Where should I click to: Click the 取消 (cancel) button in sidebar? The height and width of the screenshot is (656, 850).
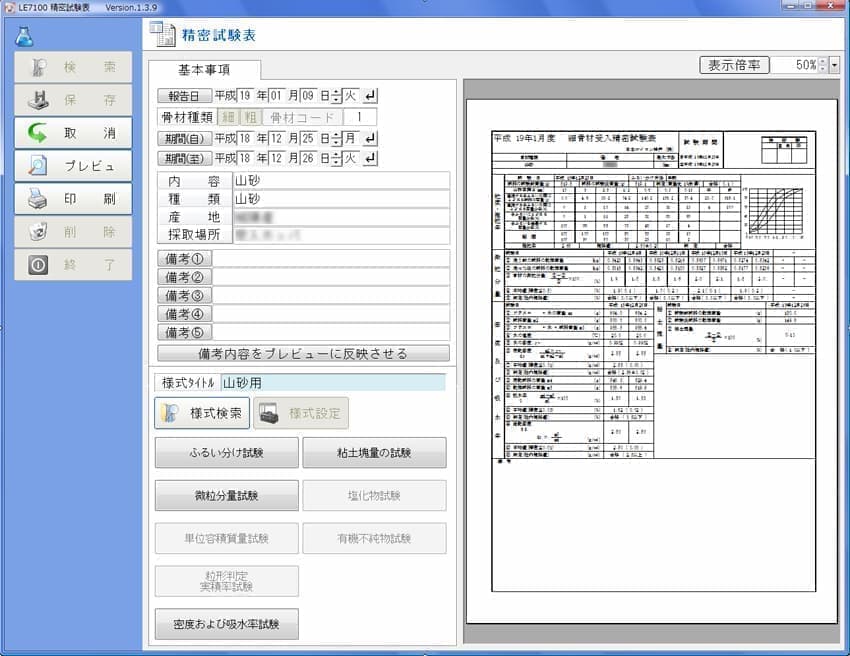pyautogui.click(x=73, y=133)
